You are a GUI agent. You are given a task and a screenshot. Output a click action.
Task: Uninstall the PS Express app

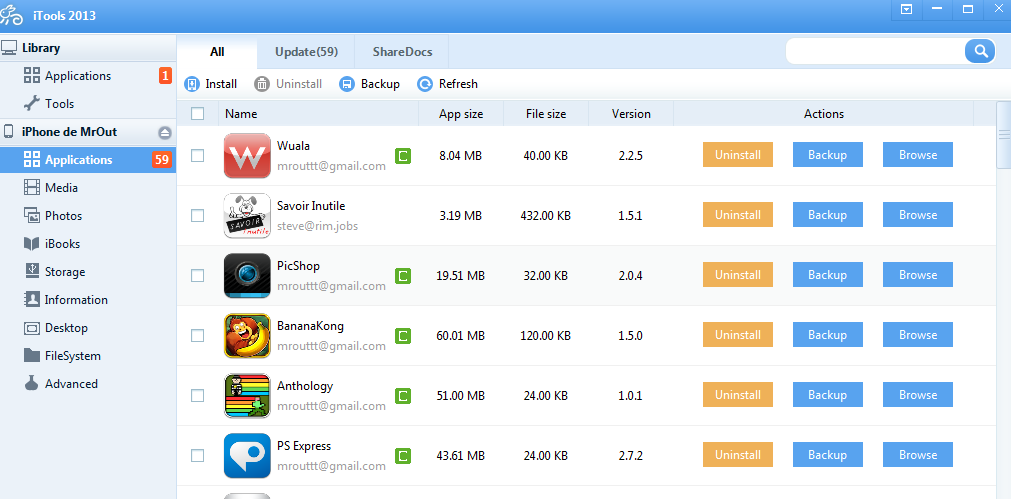tap(738, 455)
